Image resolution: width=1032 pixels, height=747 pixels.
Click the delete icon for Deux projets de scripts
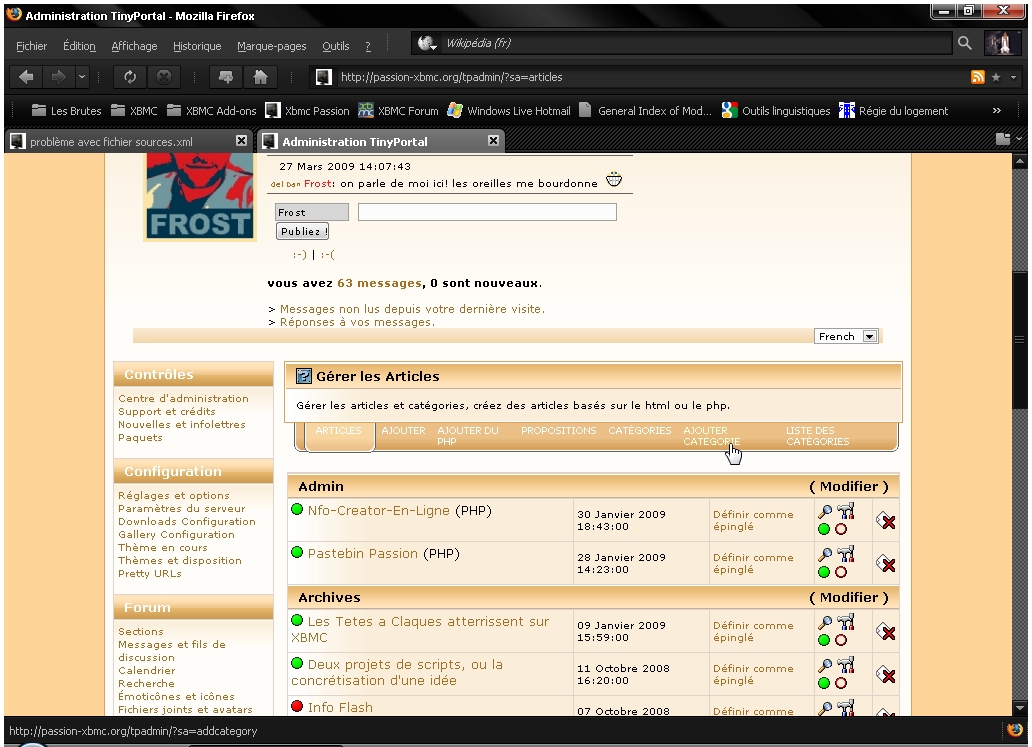pos(885,676)
